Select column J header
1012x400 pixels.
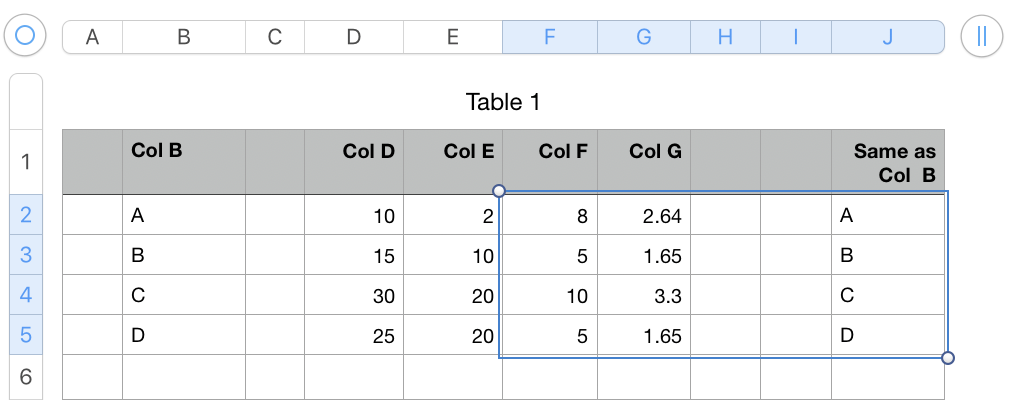click(887, 37)
